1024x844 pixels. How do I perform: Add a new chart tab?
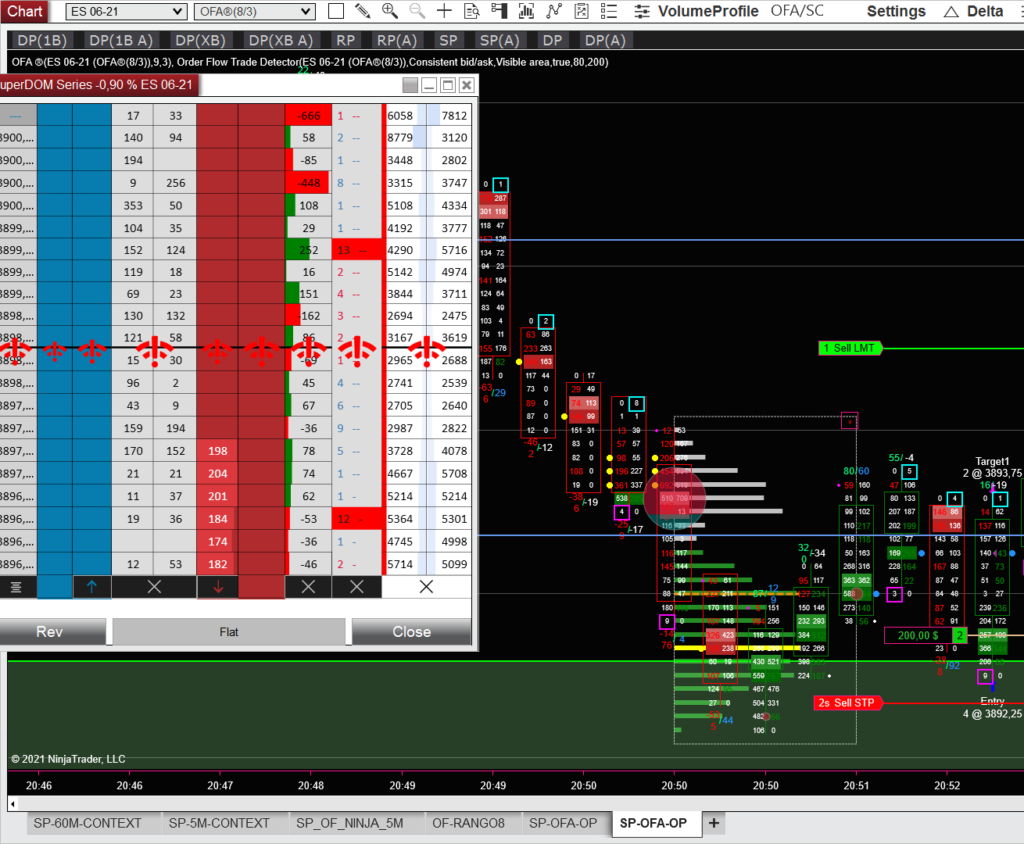[x=714, y=823]
